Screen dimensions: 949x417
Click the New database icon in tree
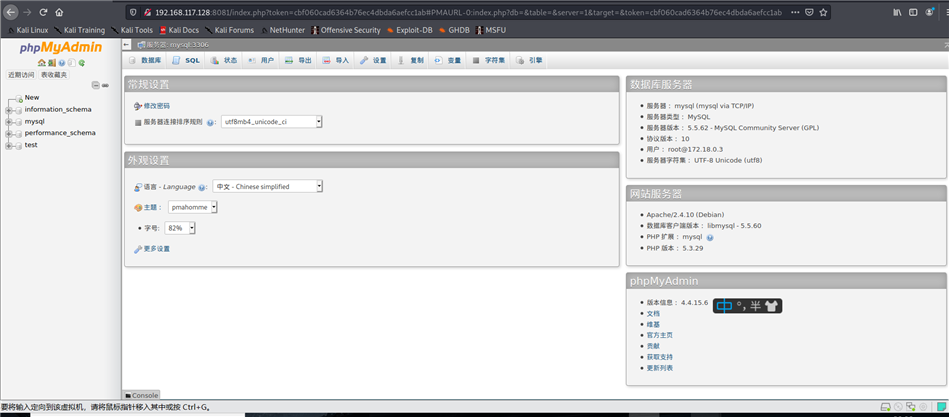coord(19,99)
